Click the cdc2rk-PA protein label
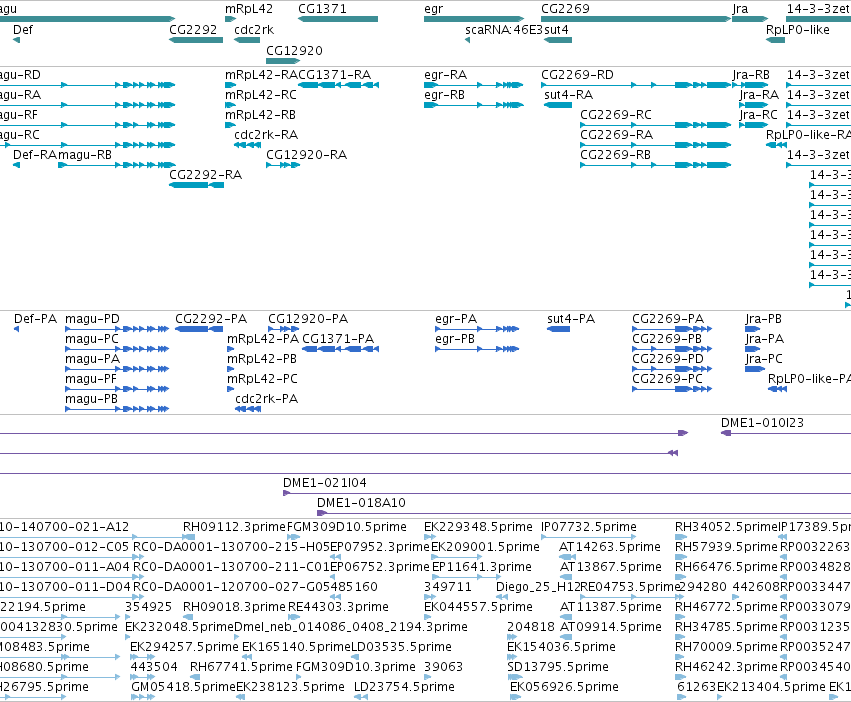The width and height of the screenshot is (851, 702). 266,399
